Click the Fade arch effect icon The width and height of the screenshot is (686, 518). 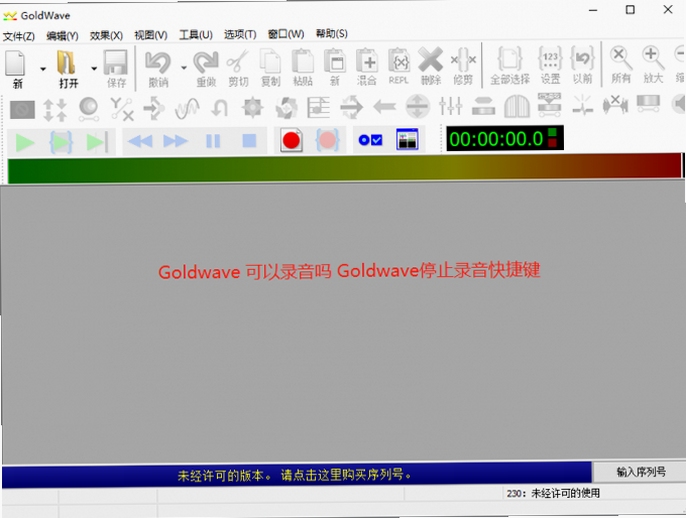517,105
